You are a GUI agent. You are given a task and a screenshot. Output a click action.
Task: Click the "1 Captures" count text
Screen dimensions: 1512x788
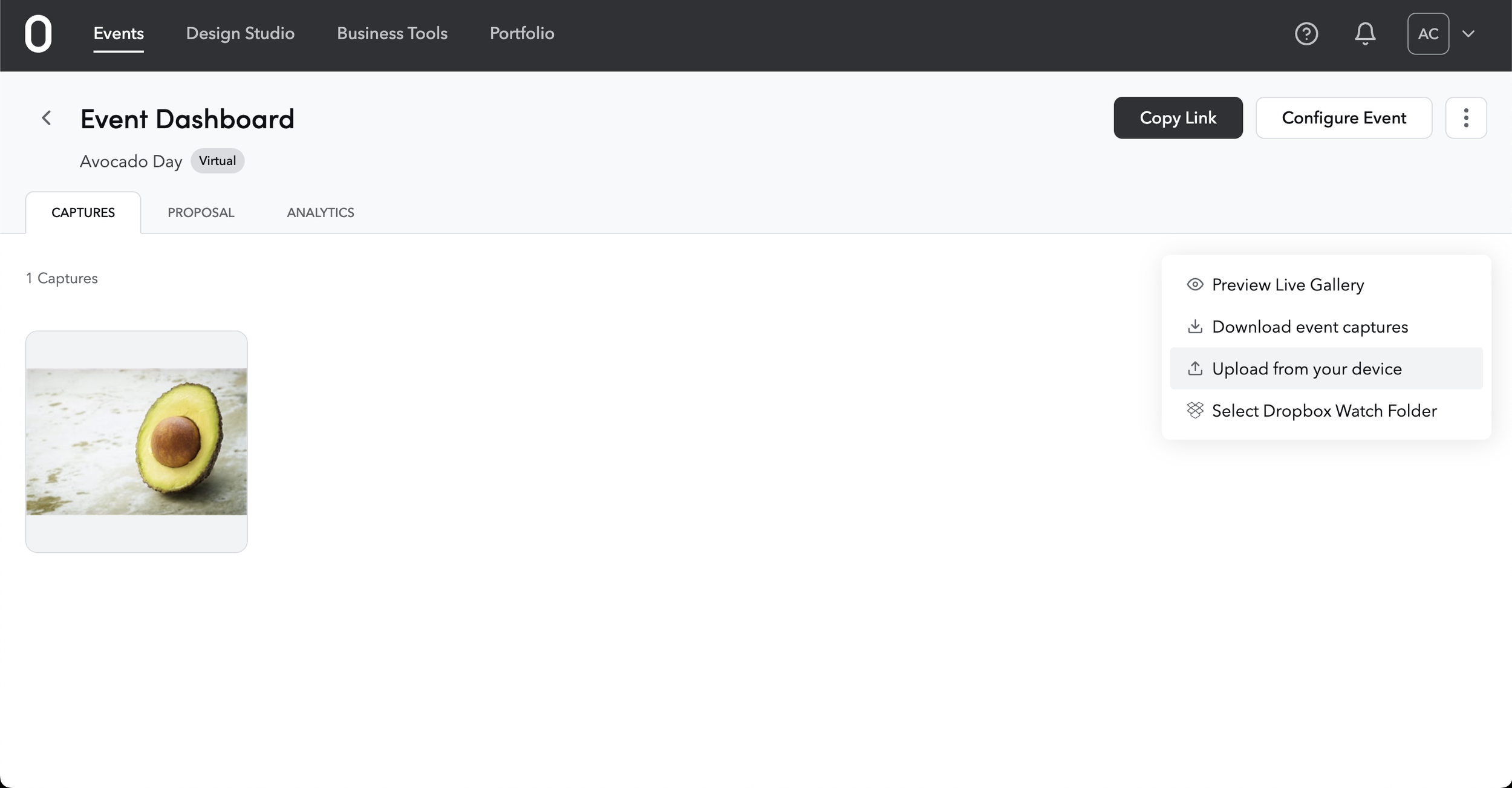[62, 278]
